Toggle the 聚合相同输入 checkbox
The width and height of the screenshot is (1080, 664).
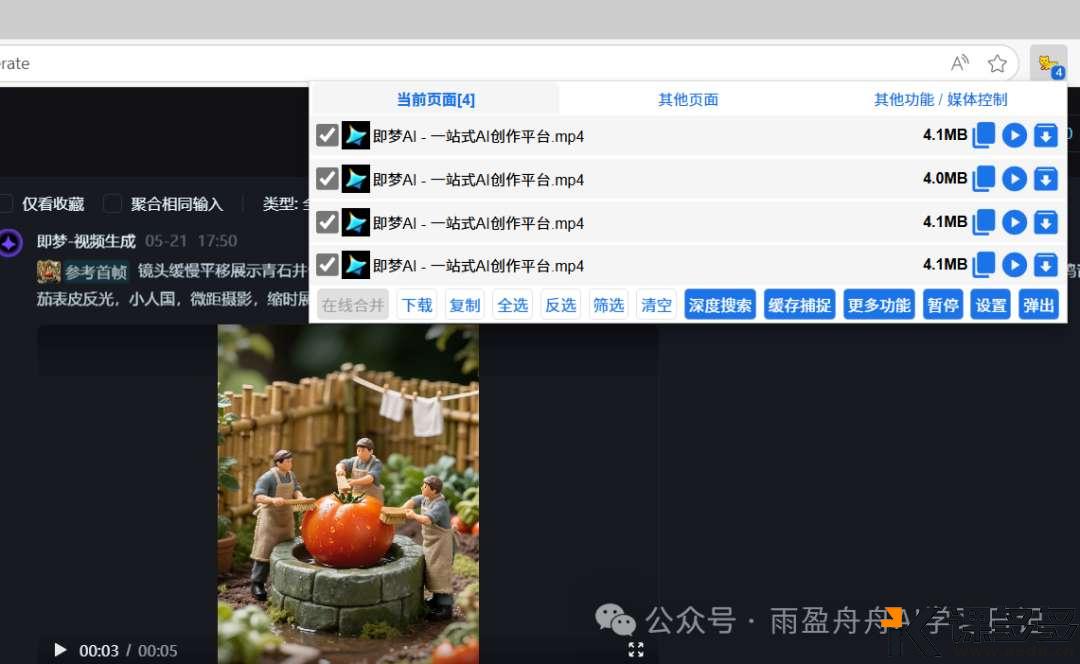point(113,204)
